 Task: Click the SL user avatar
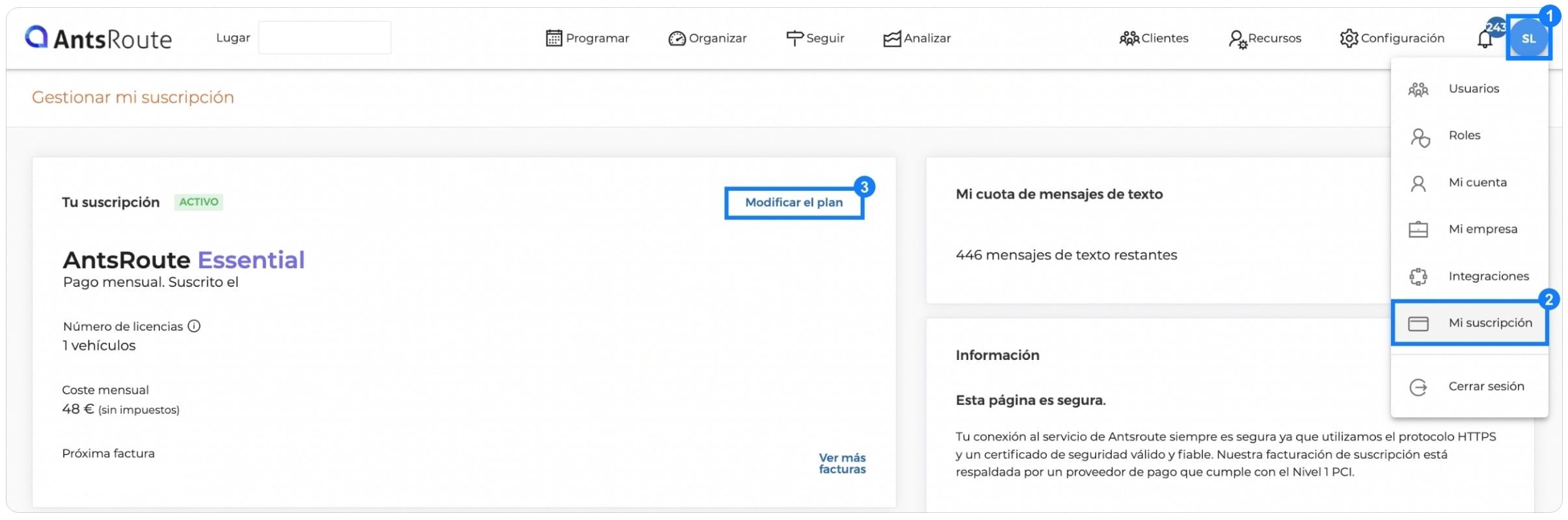click(1528, 38)
